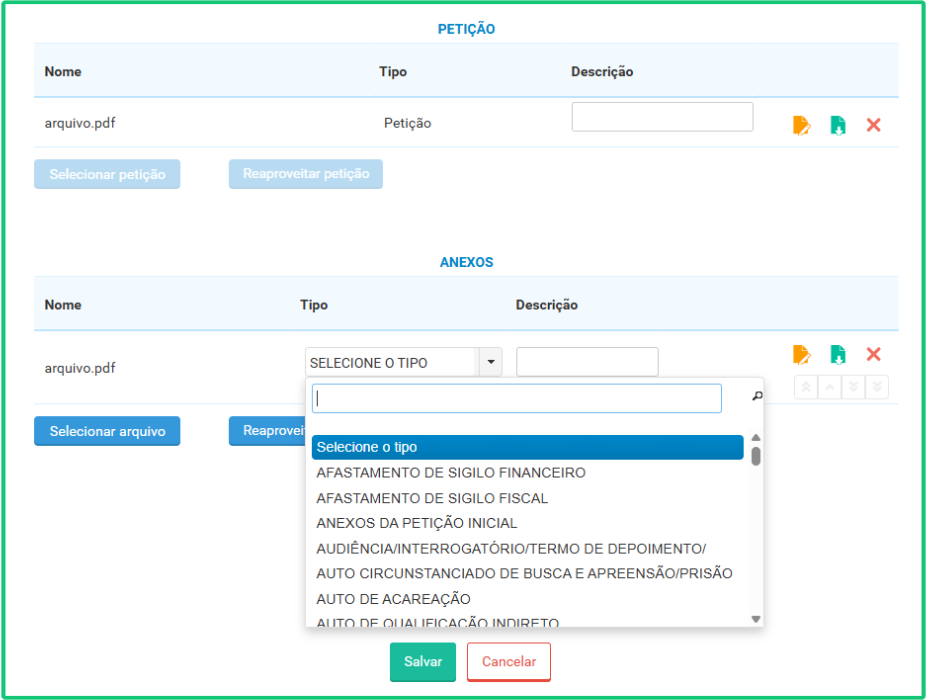The image size is (927, 700).
Task: Click the magnifier icon in type search
Action: click(x=757, y=396)
